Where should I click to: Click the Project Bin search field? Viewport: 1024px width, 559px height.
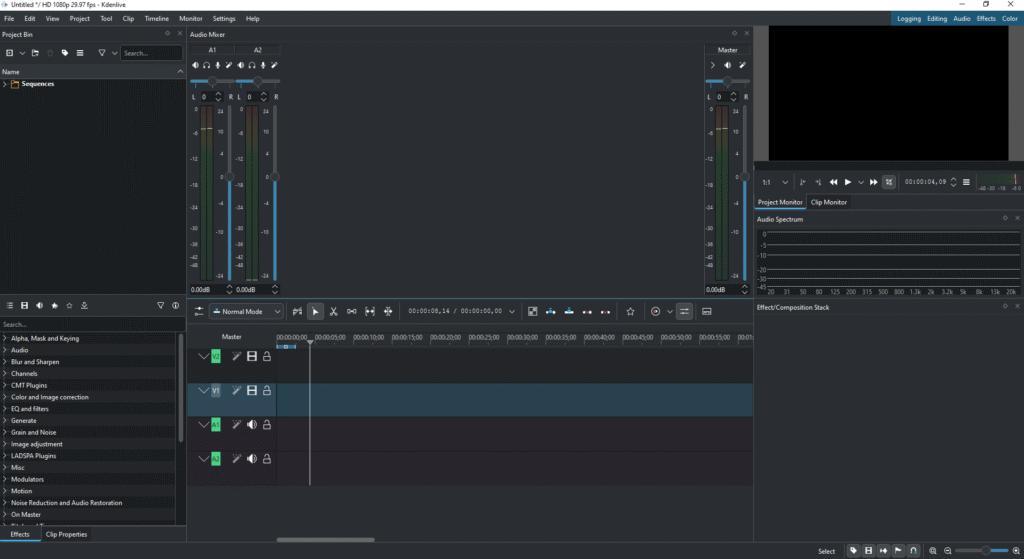click(150, 53)
